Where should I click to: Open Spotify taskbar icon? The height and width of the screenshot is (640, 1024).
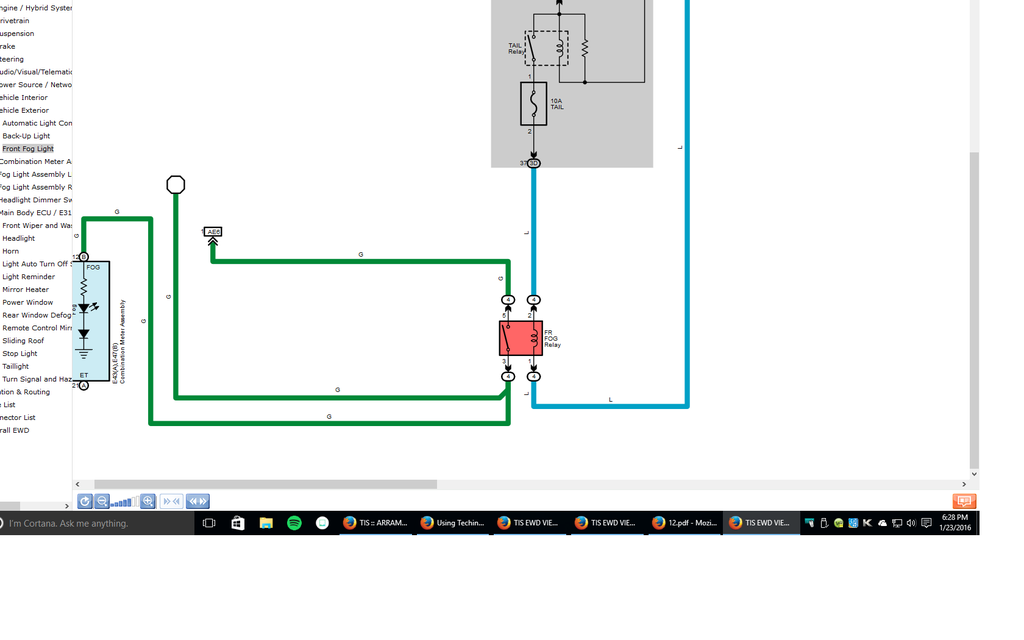tap(295, 523)
